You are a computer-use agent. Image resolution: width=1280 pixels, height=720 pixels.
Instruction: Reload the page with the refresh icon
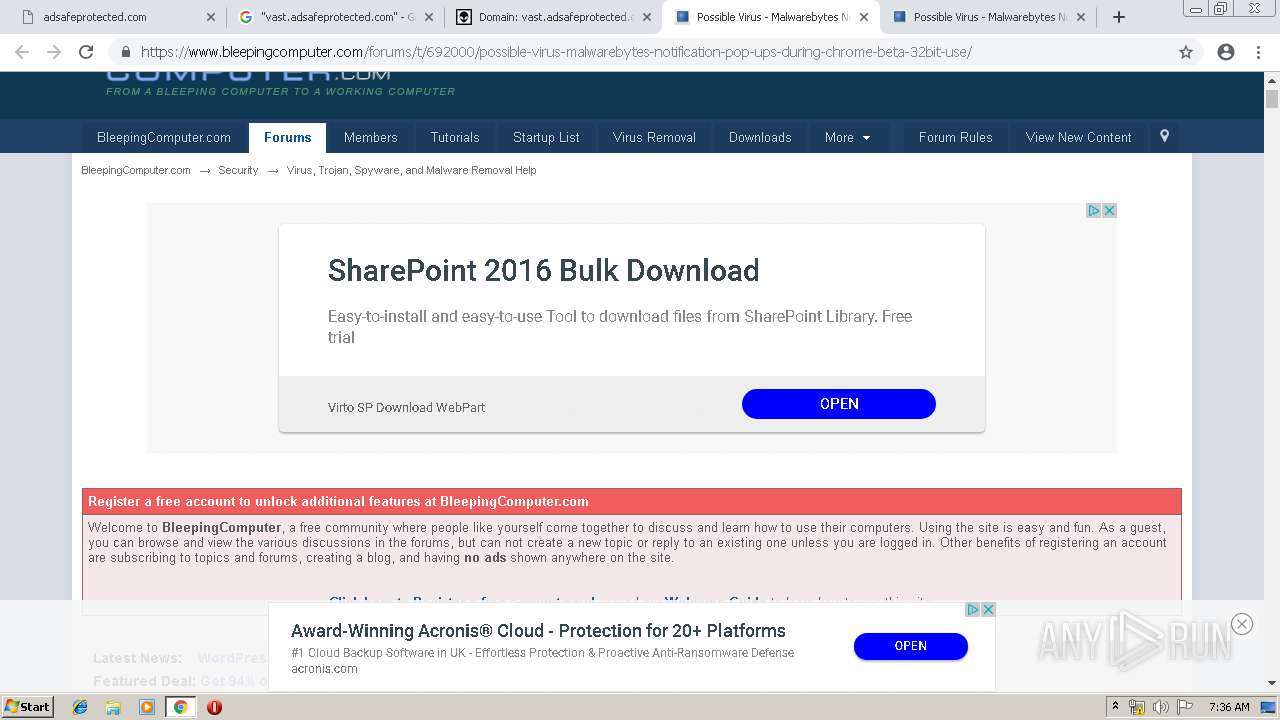point(86,52)
